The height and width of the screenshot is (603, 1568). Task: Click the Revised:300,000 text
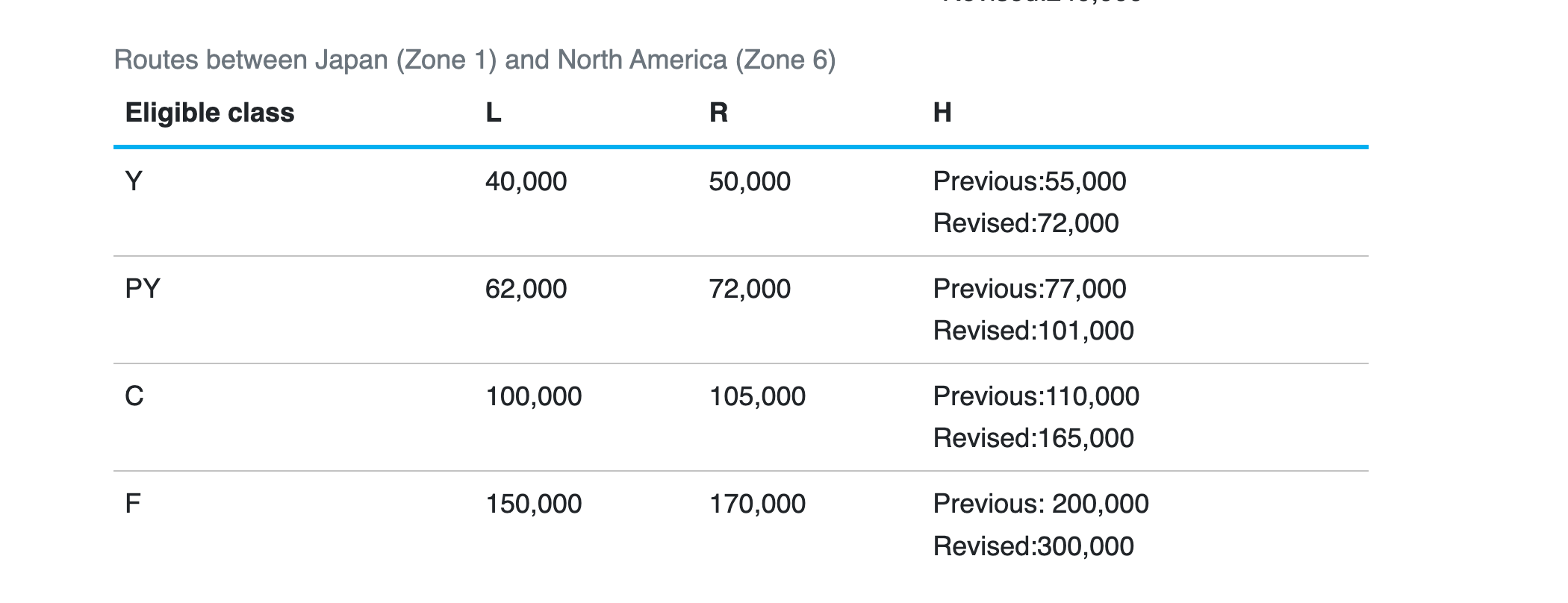[1033, 546]
